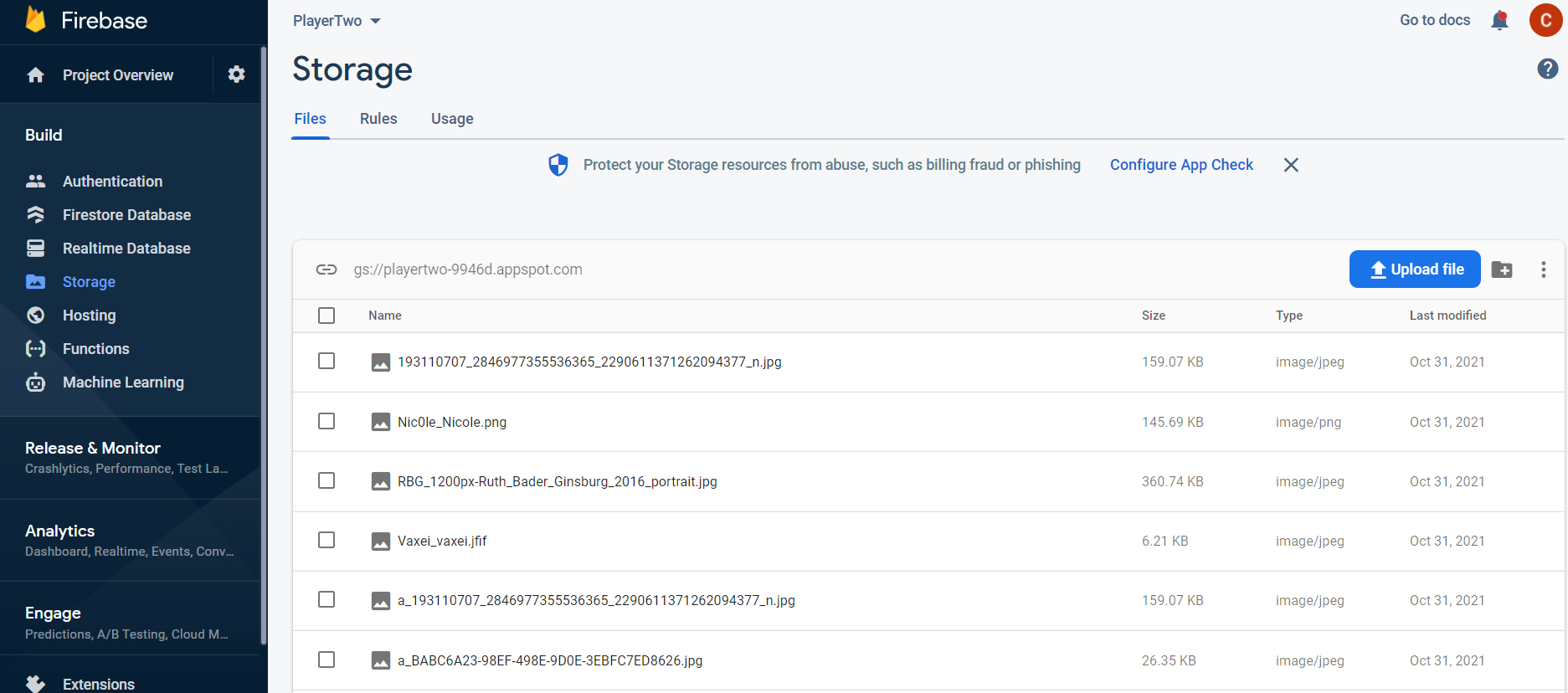Image resolution: width=1568 pixels, height=693 pixels.
Task: Click the App Check shield icon
Action: (x=558, y=165)
